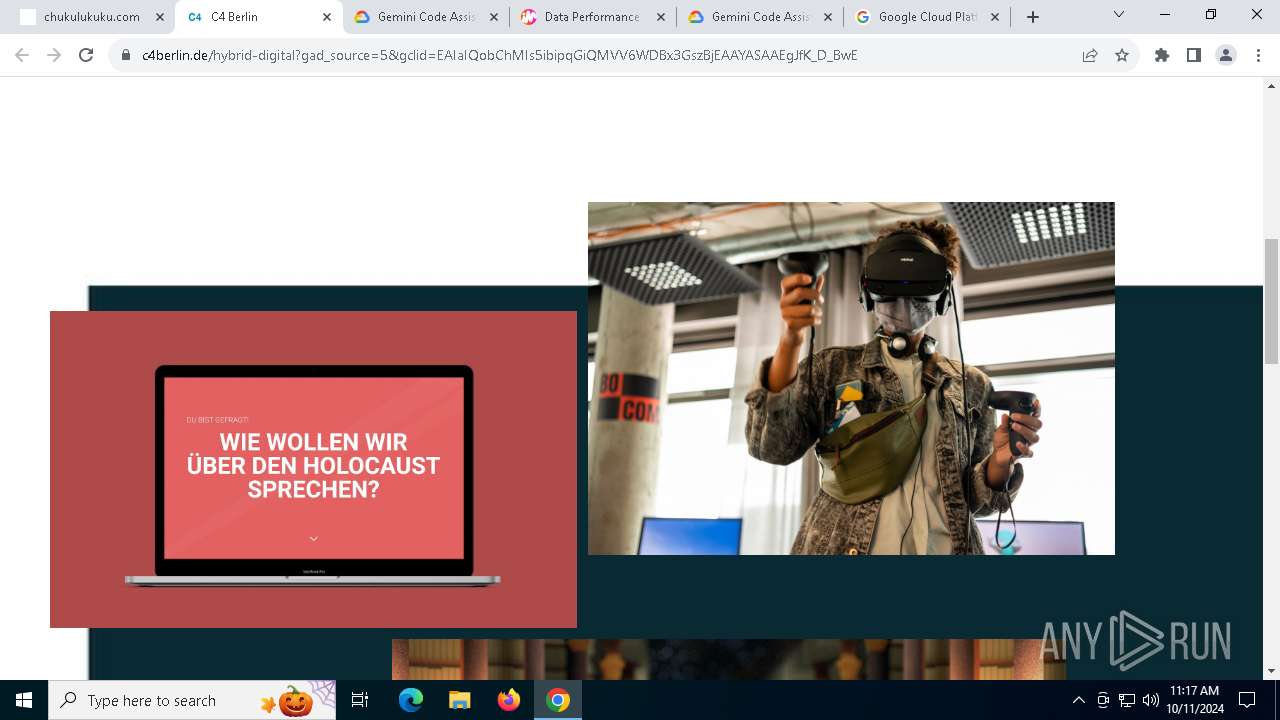Screen dimensions: 1280x720
Task: Open the volume control tray icon
Action: click(x=1151, y=700)
